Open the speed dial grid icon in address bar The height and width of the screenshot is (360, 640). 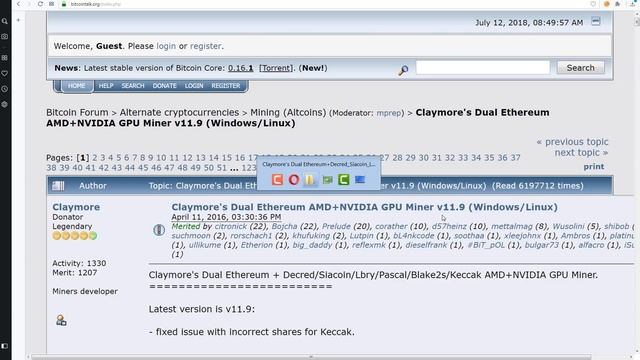pos(51,4)
